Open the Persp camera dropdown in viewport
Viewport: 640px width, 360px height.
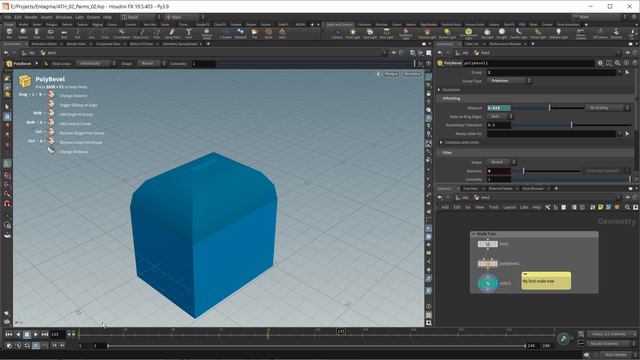tap(391, 74)
